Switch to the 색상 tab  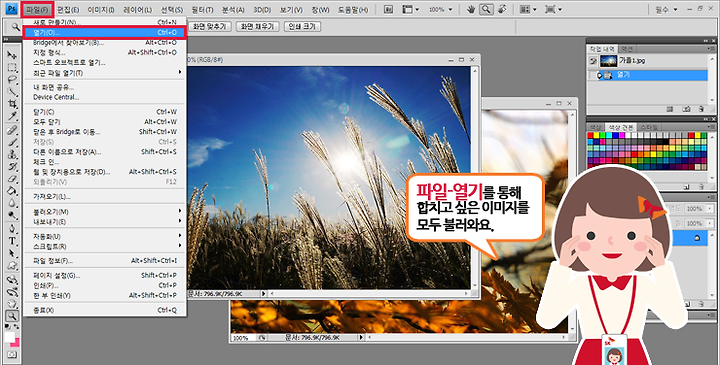596,127
